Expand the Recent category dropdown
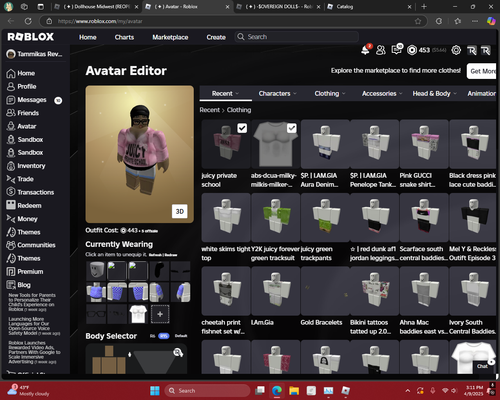500x400 pixels. [226, 93]
